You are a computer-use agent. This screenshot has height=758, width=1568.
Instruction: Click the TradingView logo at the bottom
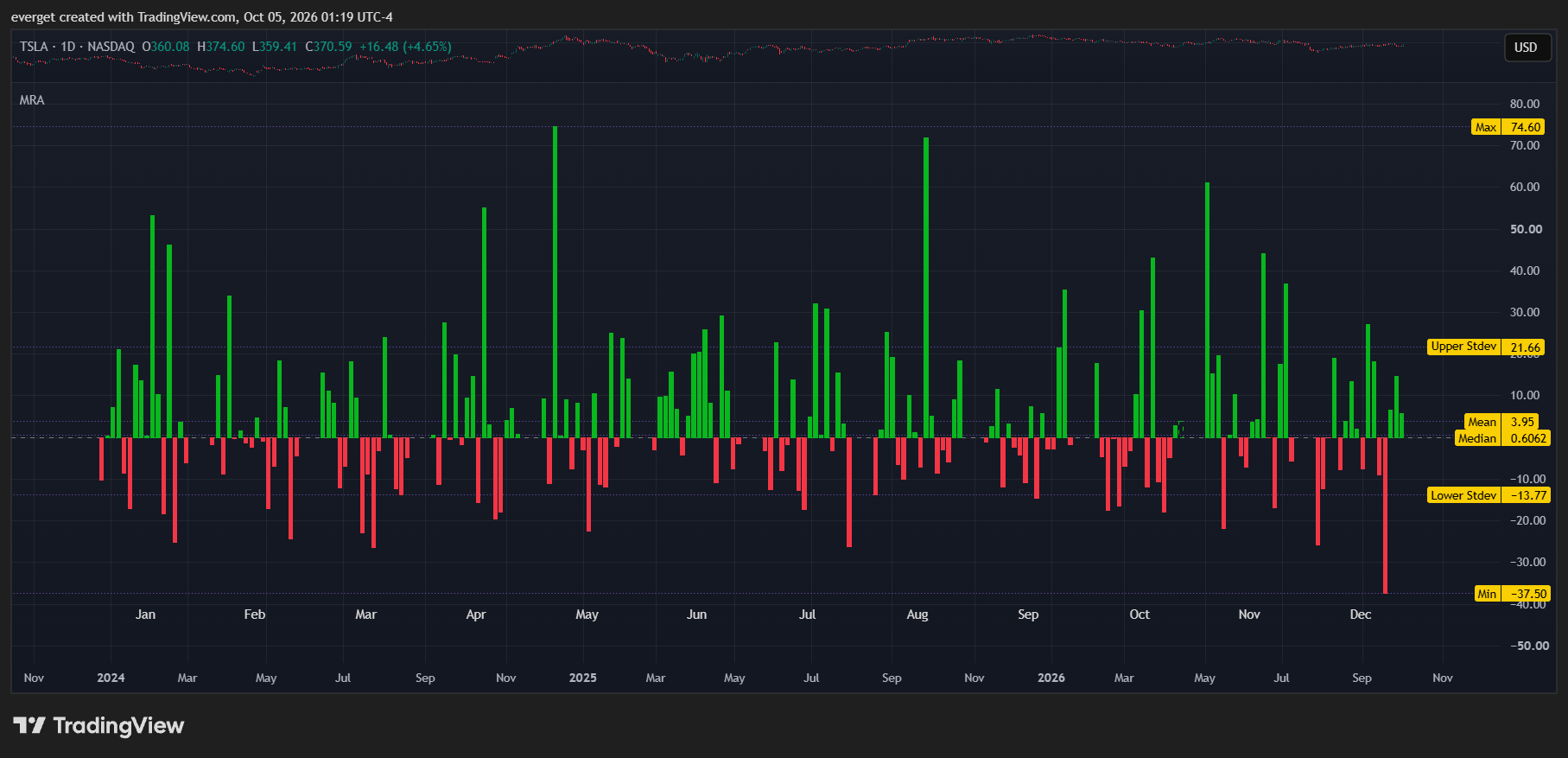[98, 725]
